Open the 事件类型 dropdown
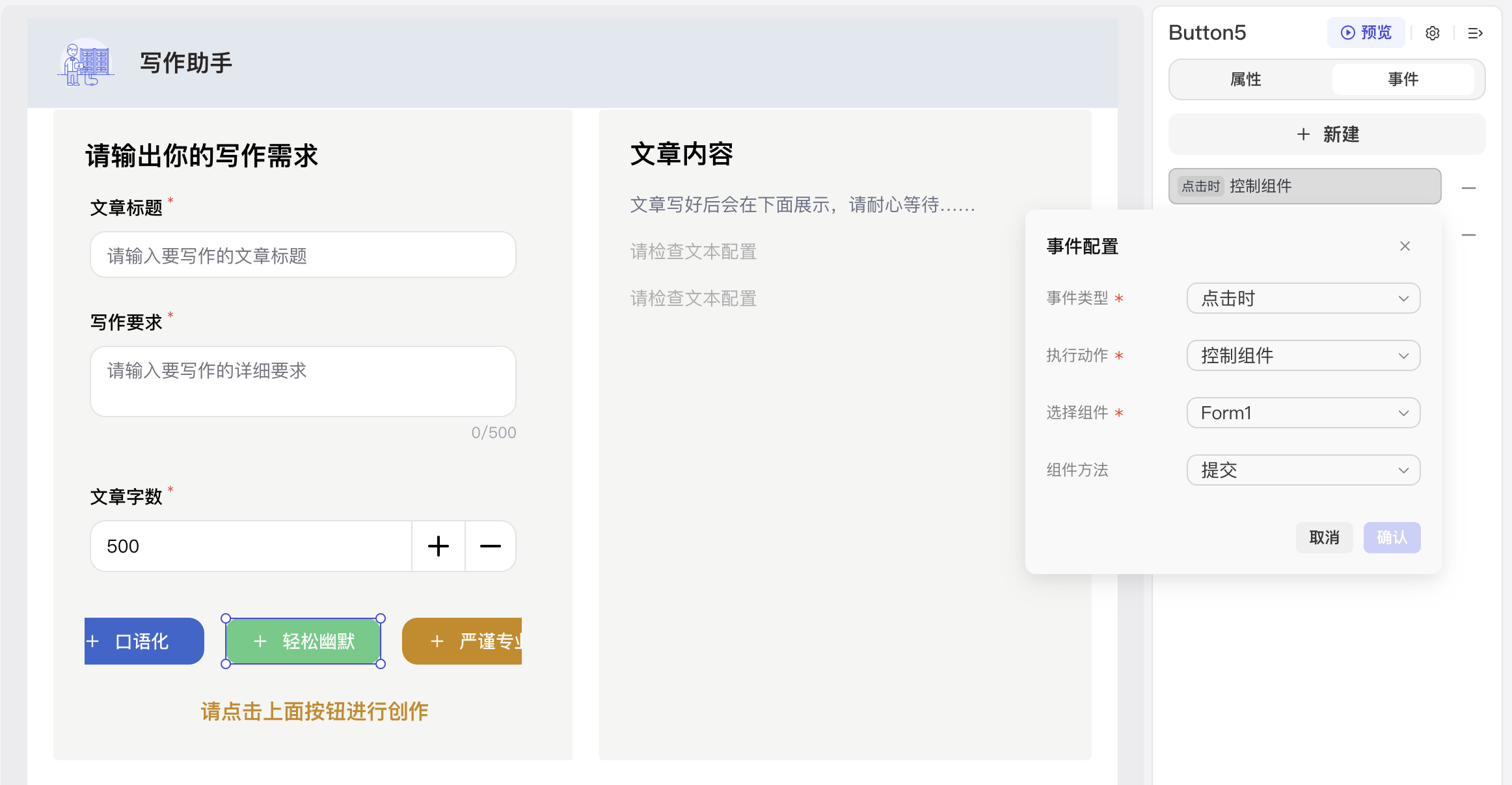The image size is (1512, 785). (x=1303, y=298)
